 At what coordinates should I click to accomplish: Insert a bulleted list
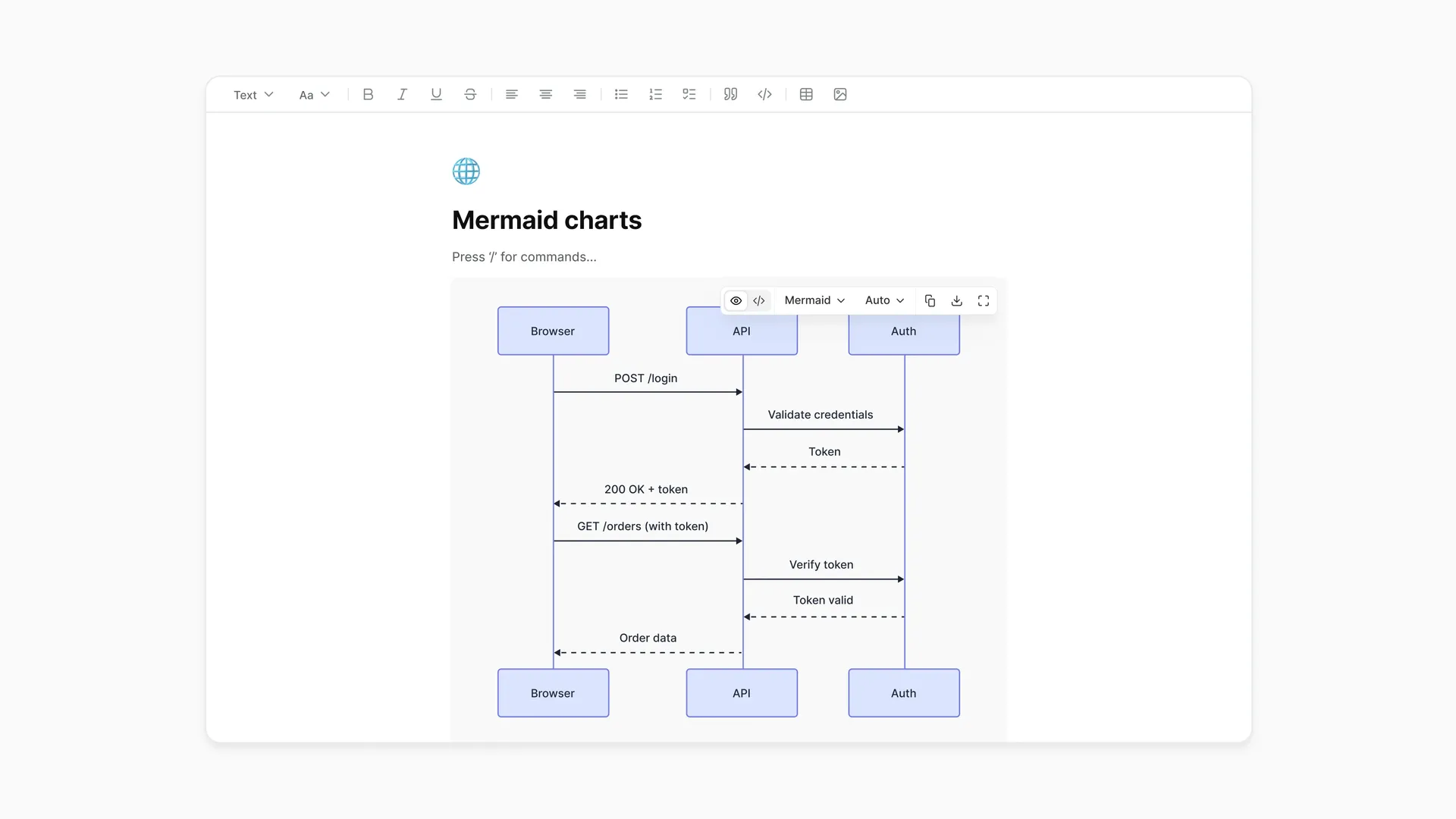pos(621,95)
